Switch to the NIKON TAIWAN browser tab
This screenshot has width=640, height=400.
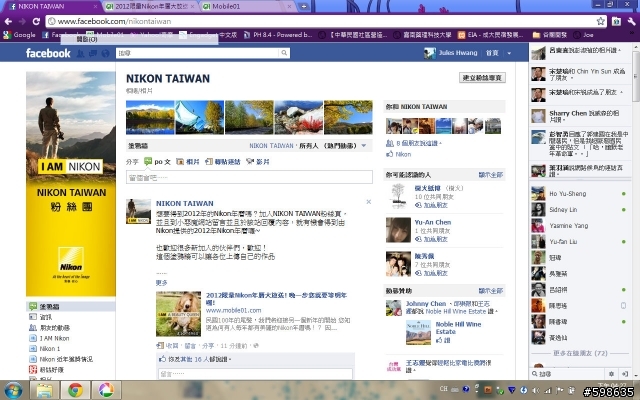(x=51, y=6)
